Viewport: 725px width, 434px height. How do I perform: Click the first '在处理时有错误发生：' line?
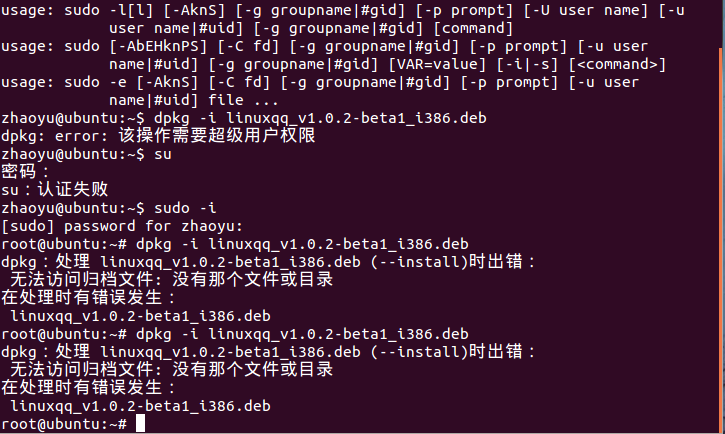tap(89, 297)
